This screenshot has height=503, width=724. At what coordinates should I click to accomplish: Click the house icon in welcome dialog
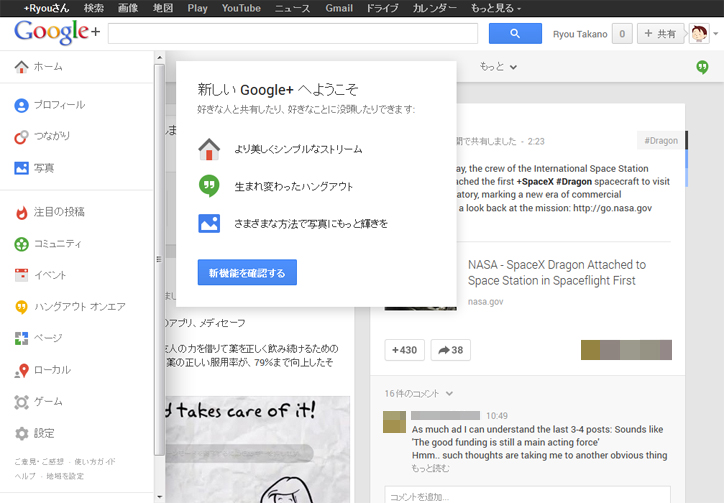pyautogui.click(x=209, y=149)
